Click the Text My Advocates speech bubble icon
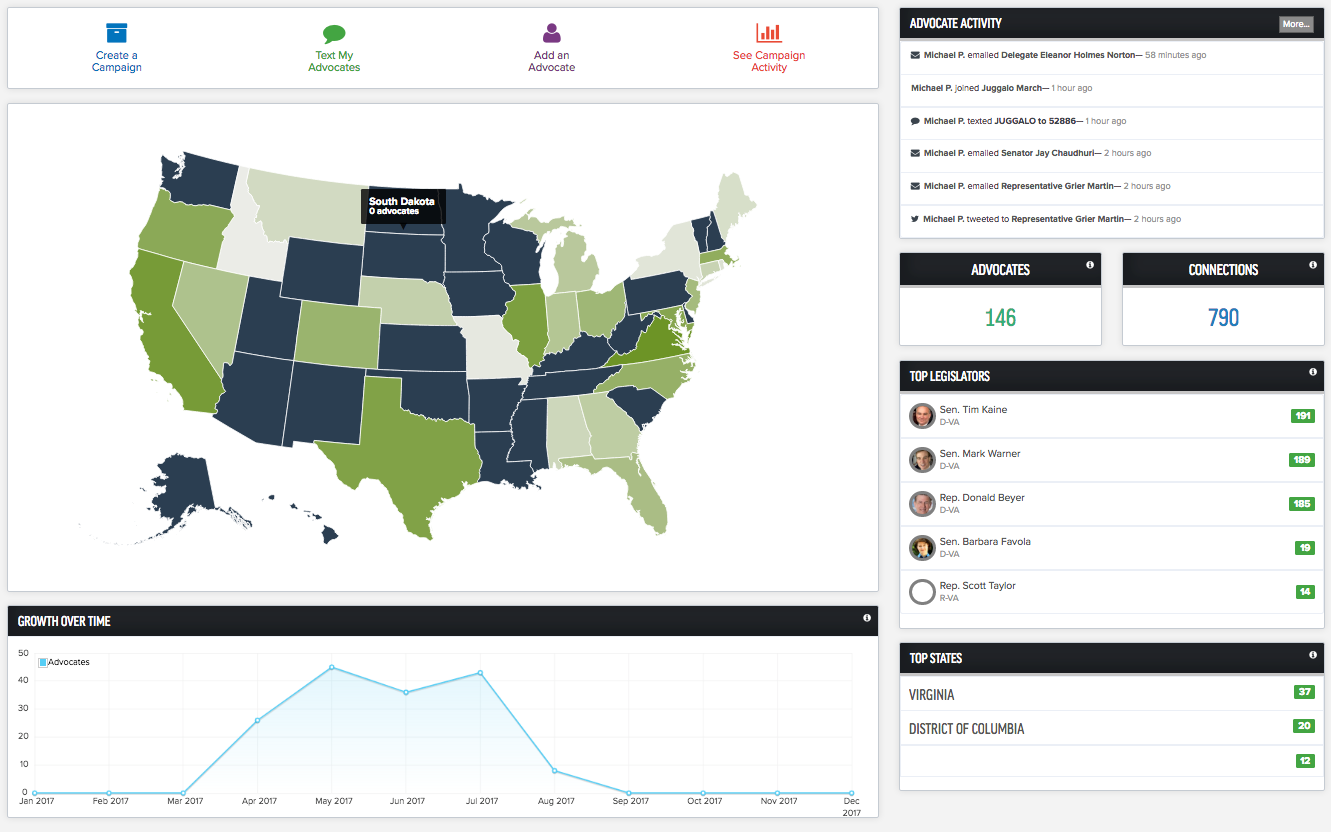 pos(334,34)
